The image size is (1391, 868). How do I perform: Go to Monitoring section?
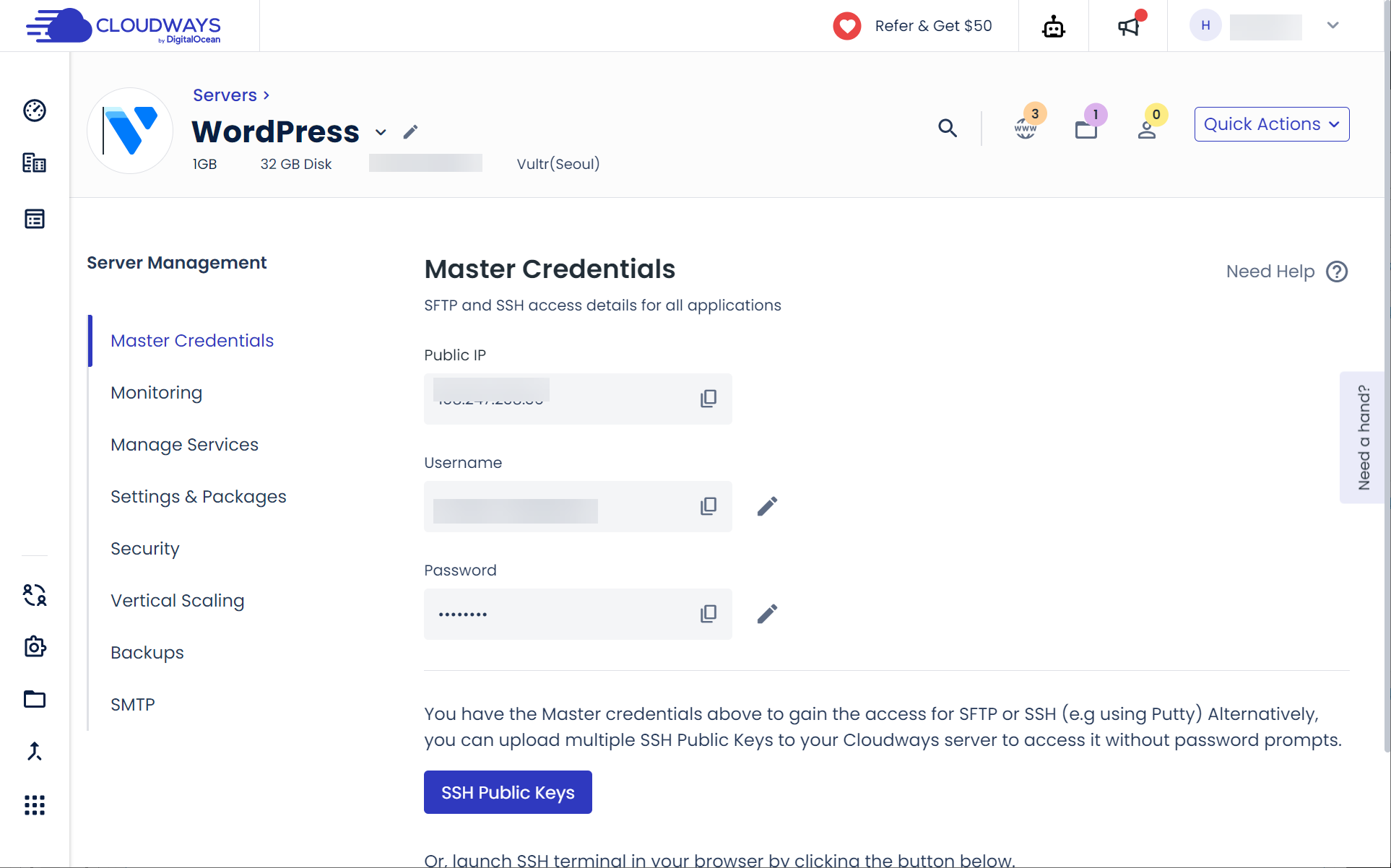156,393
